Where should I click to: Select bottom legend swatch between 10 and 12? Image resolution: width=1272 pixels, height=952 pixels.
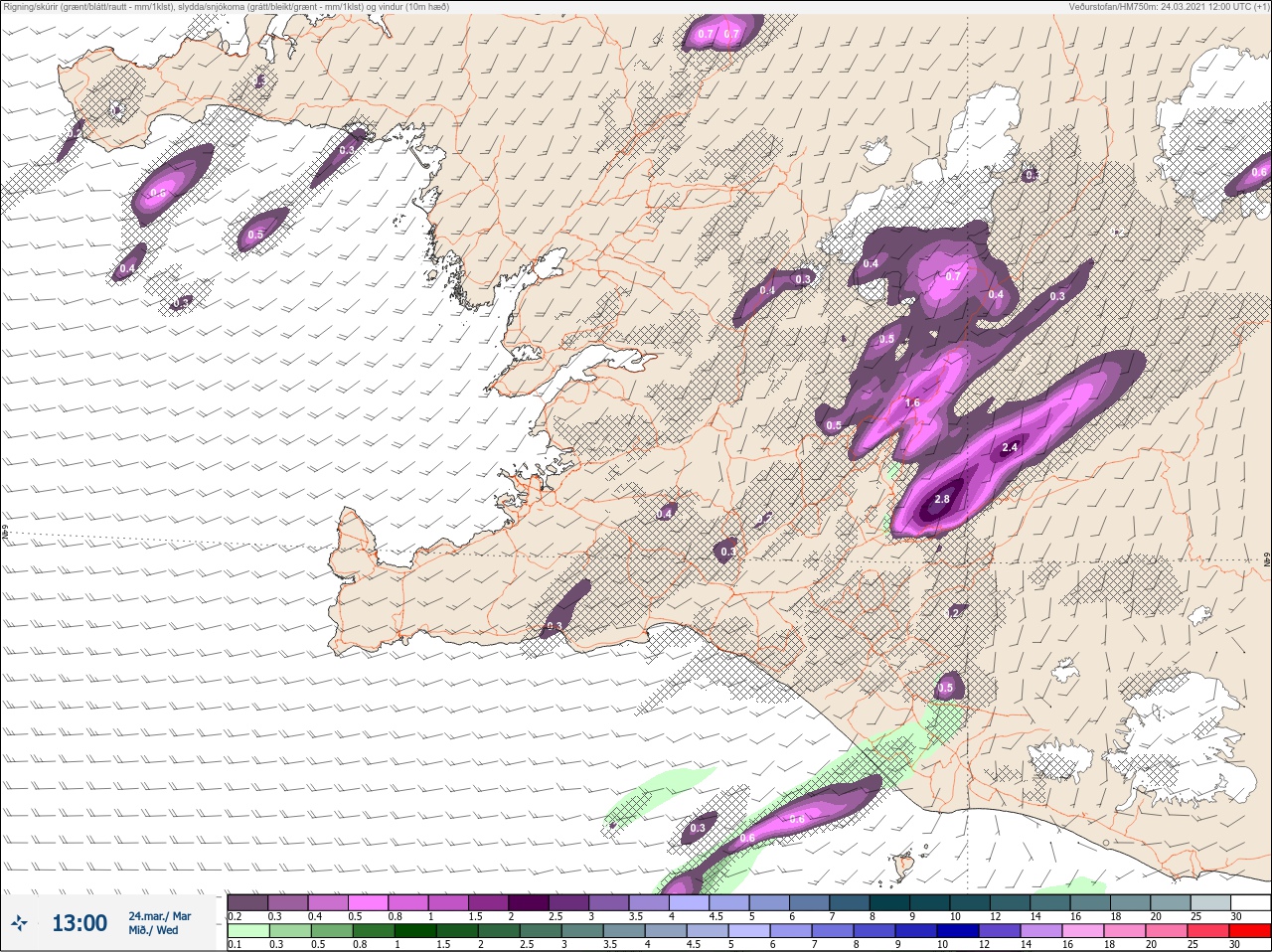click(957, 931)
